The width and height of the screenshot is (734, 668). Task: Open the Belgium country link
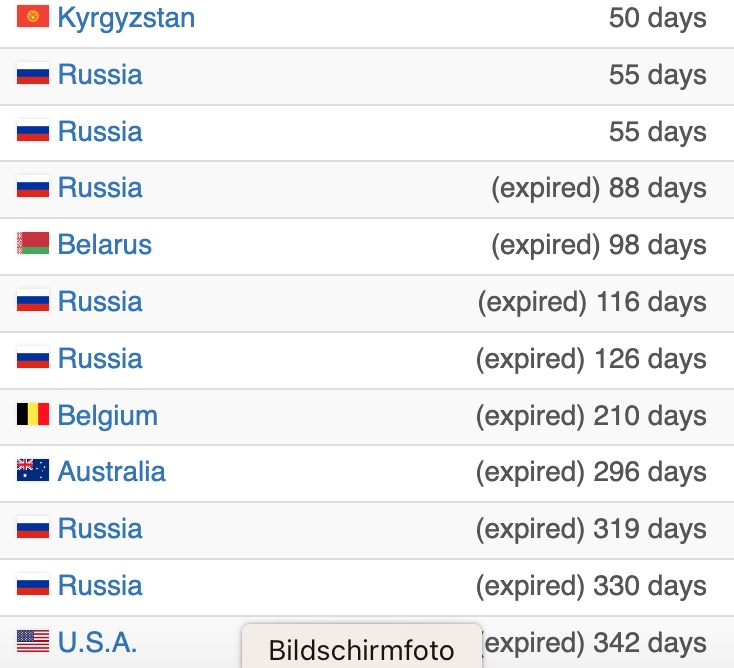[x=107, y=416]
